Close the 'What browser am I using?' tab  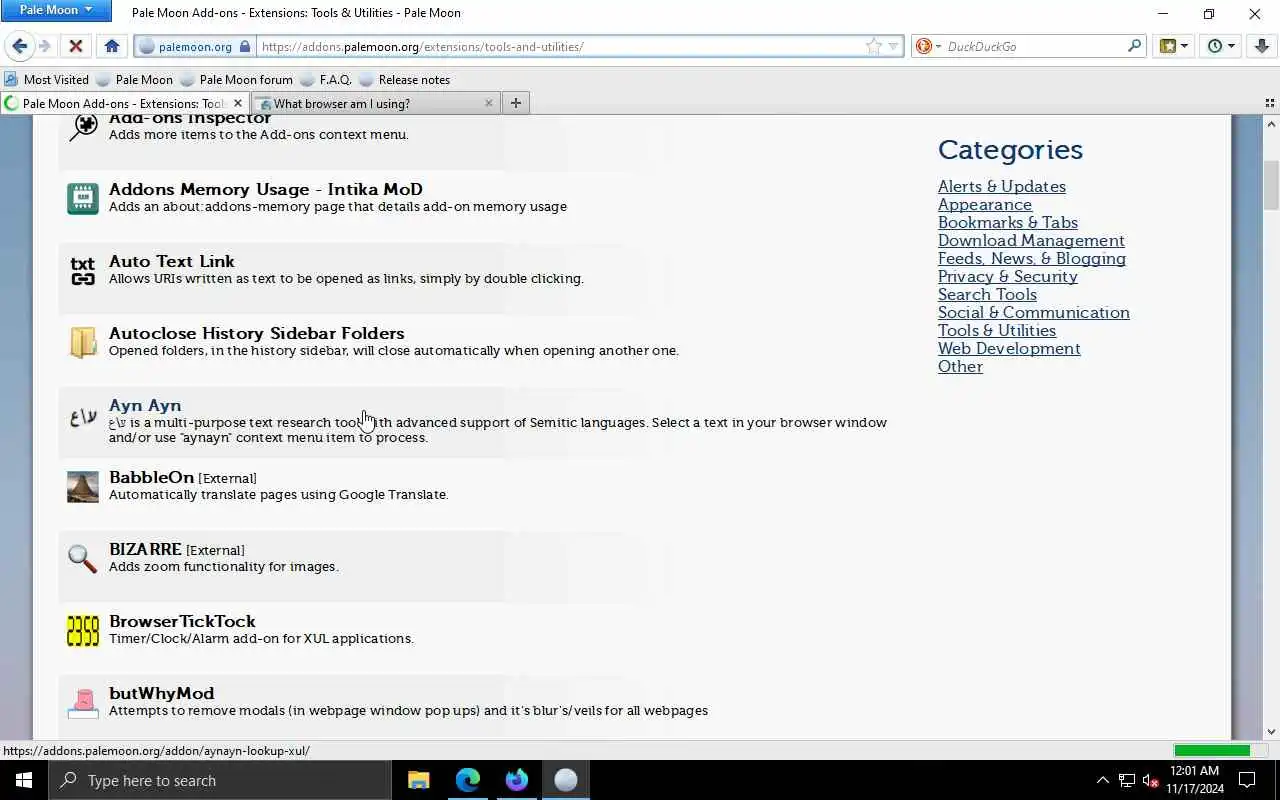tap(488, 103)
